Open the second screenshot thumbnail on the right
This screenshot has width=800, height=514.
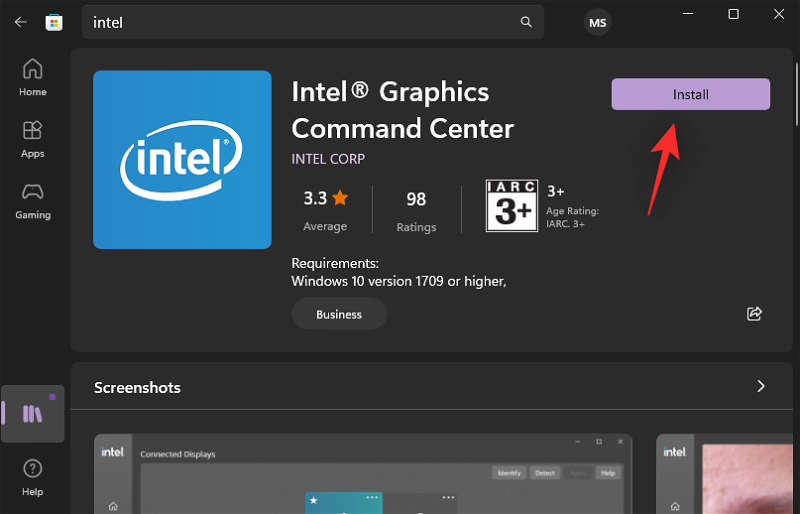(x=727, y=474)
